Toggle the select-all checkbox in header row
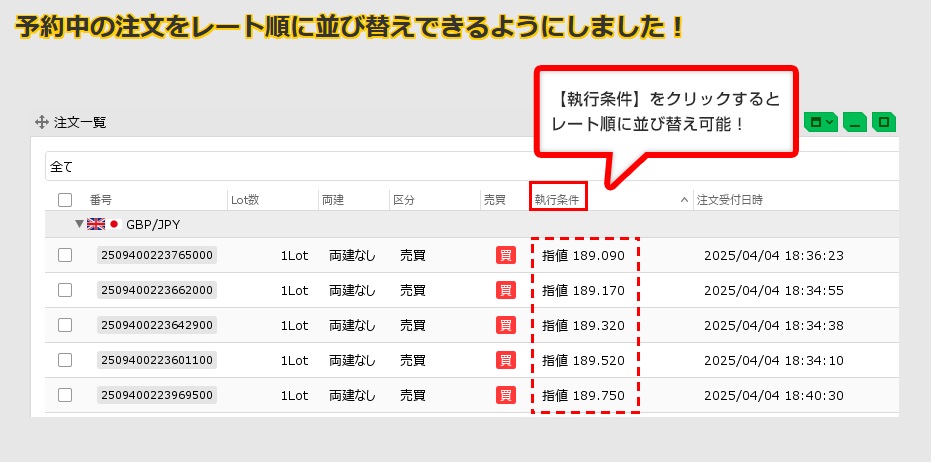The height and width of the screenshot is (462, 931). 65,200
